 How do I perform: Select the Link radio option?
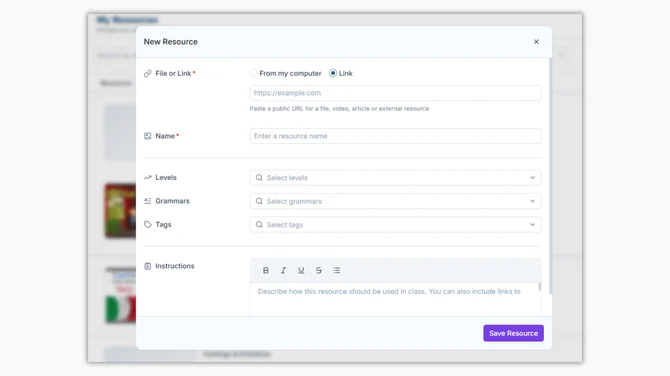pyautogui.click(x=333, y=73)
